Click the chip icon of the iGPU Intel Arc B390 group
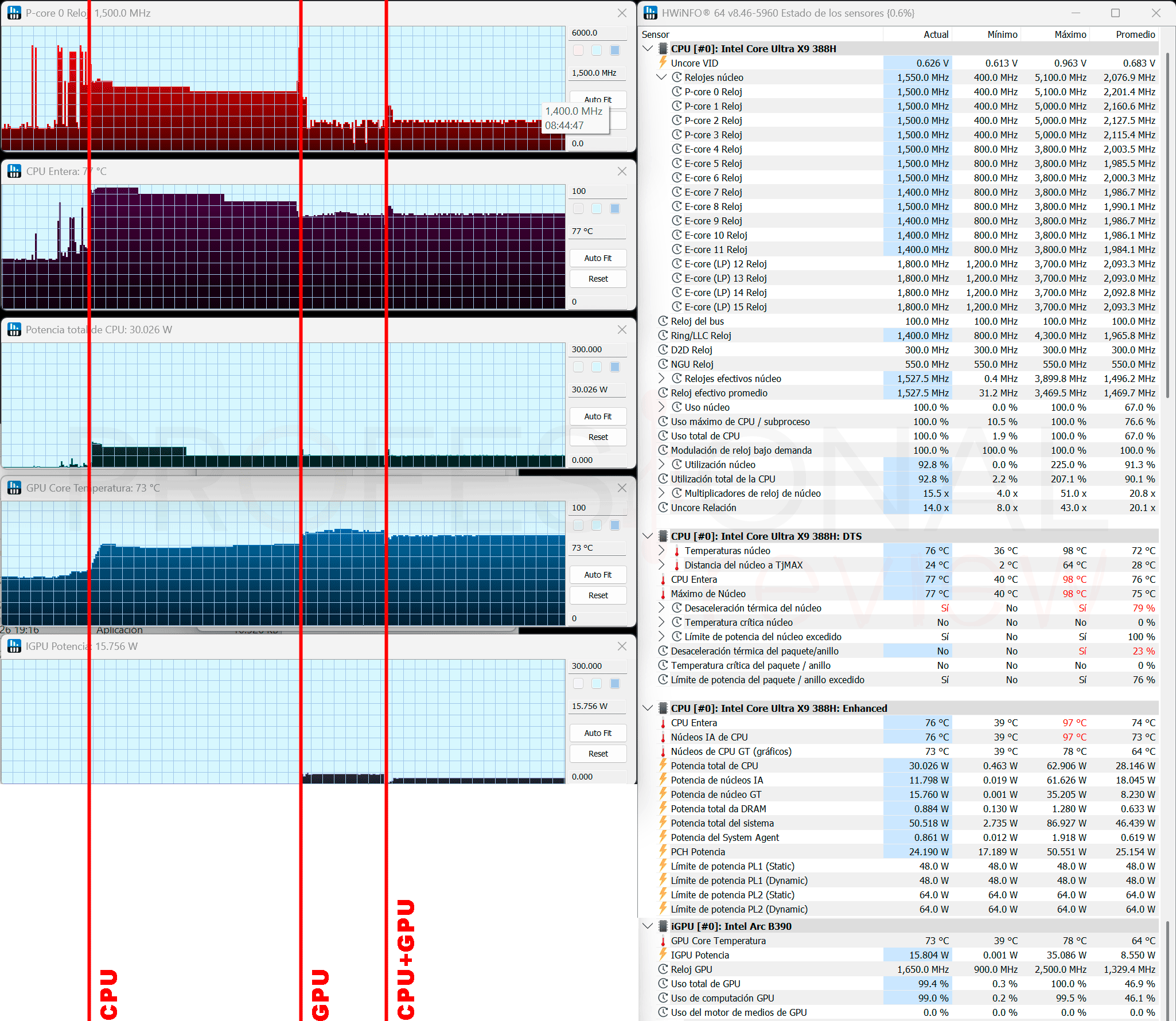 pos(663,926)
